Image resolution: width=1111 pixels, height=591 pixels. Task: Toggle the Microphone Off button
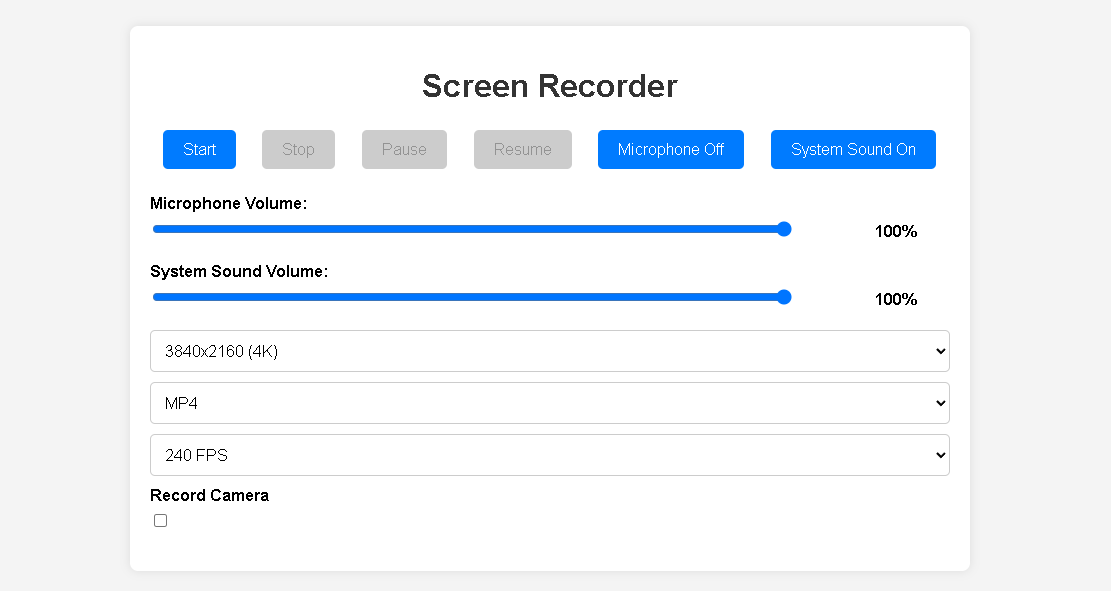670,149
